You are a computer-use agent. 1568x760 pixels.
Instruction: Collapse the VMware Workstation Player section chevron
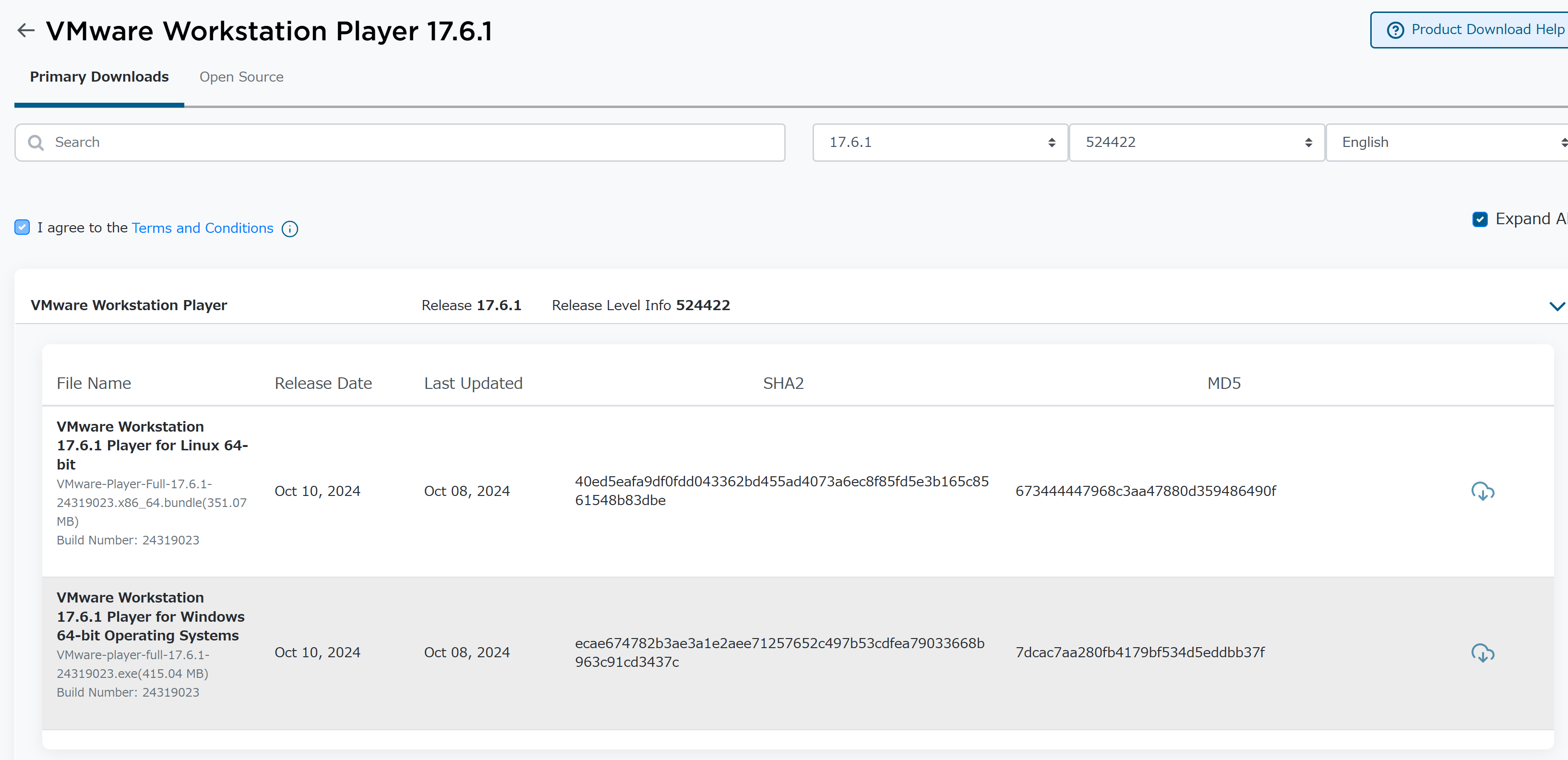pyautogui.click(x=1556, y=306)
